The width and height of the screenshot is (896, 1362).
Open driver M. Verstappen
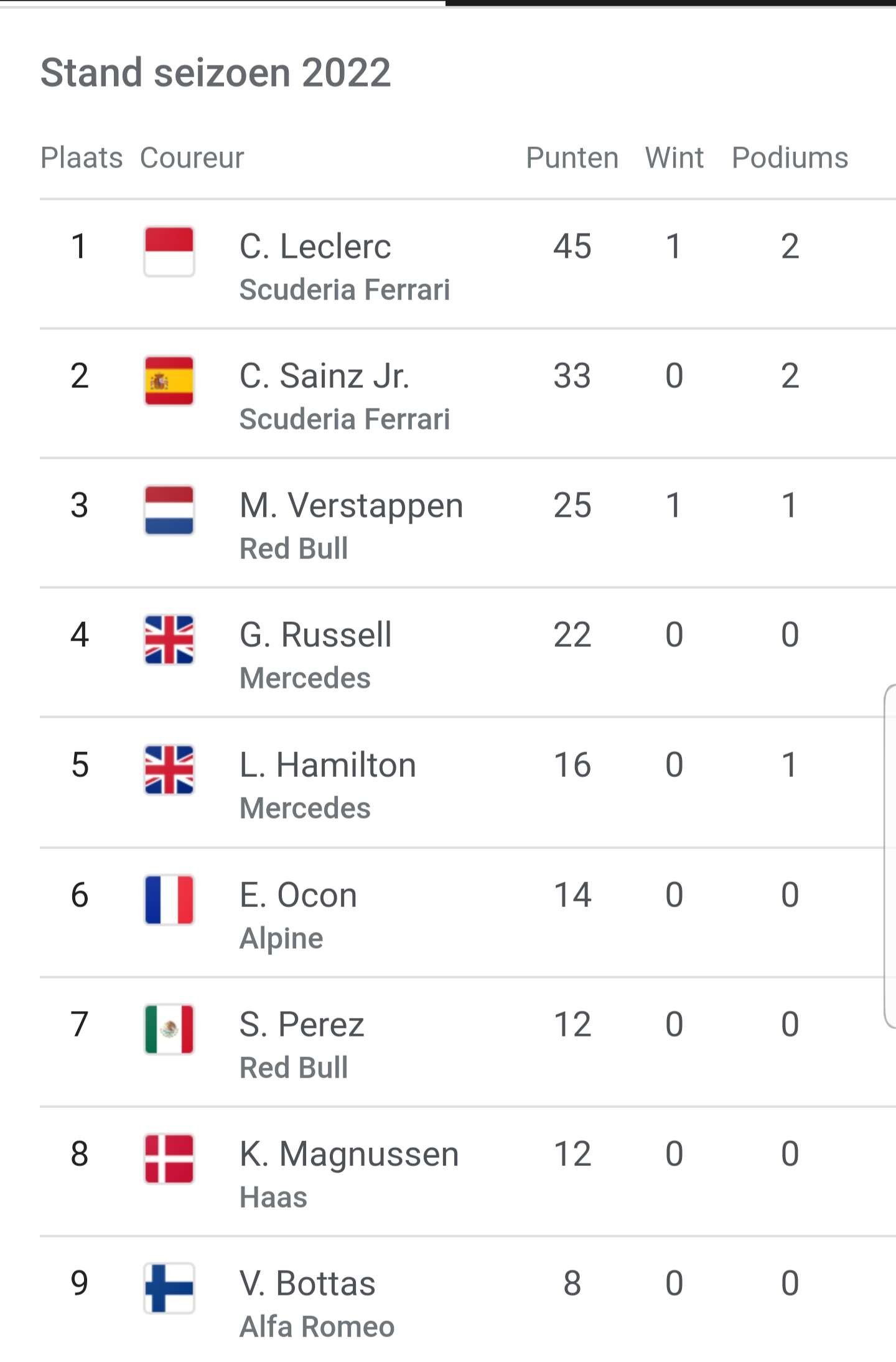pyautogui.click(x=352, y=505)
